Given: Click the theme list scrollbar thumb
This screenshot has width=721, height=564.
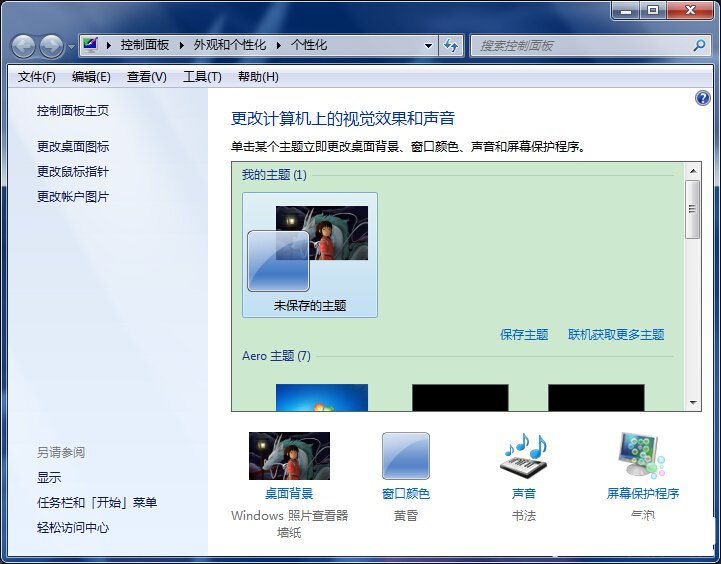Looking at the screenshot, I should [692, 210].
